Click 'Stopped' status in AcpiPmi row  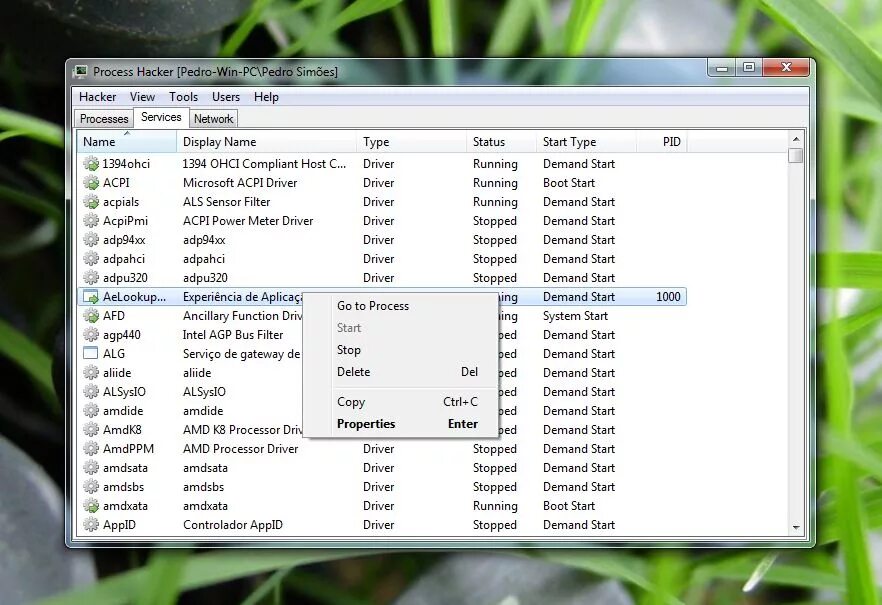494,221
